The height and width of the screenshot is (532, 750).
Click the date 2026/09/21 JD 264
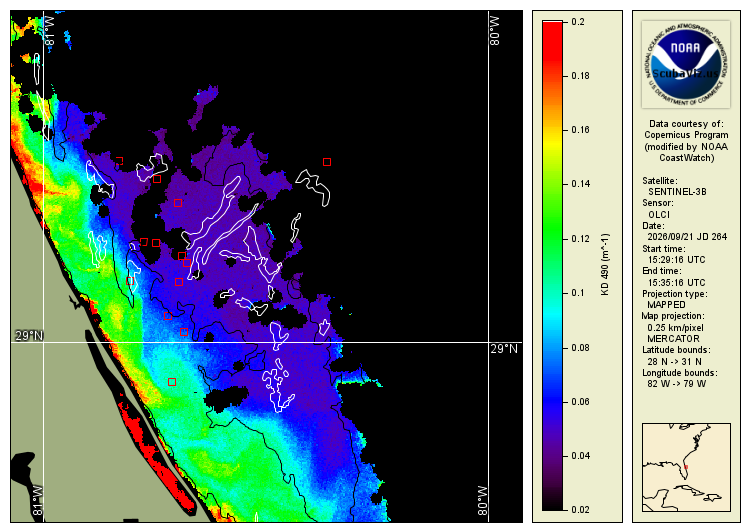click(687, 237)
